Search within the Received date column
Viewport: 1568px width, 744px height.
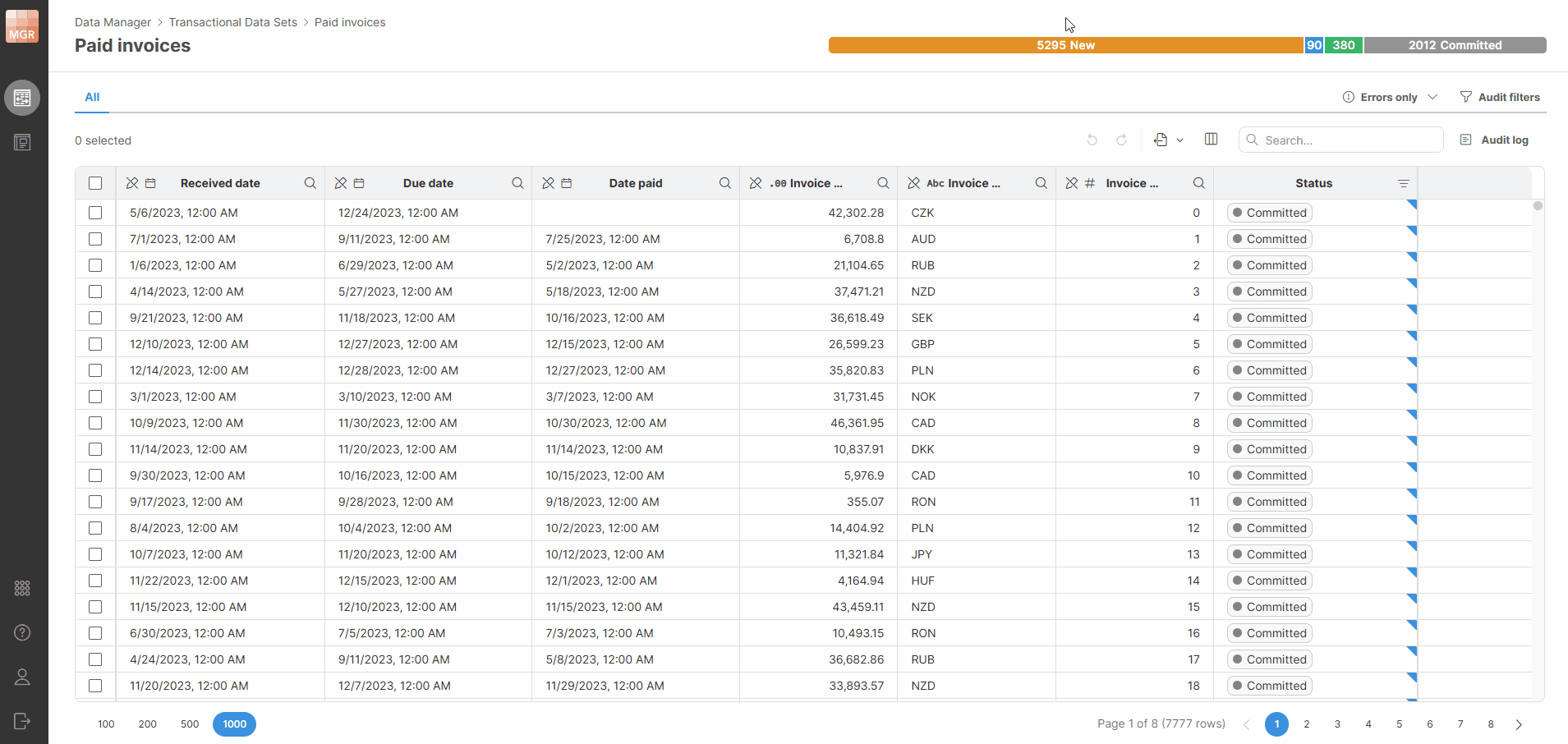pos(310,183)
